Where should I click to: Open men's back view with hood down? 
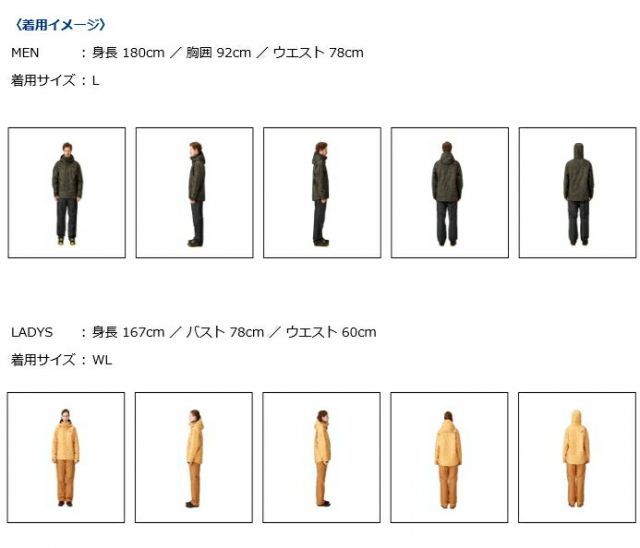[x=450, y=193]
